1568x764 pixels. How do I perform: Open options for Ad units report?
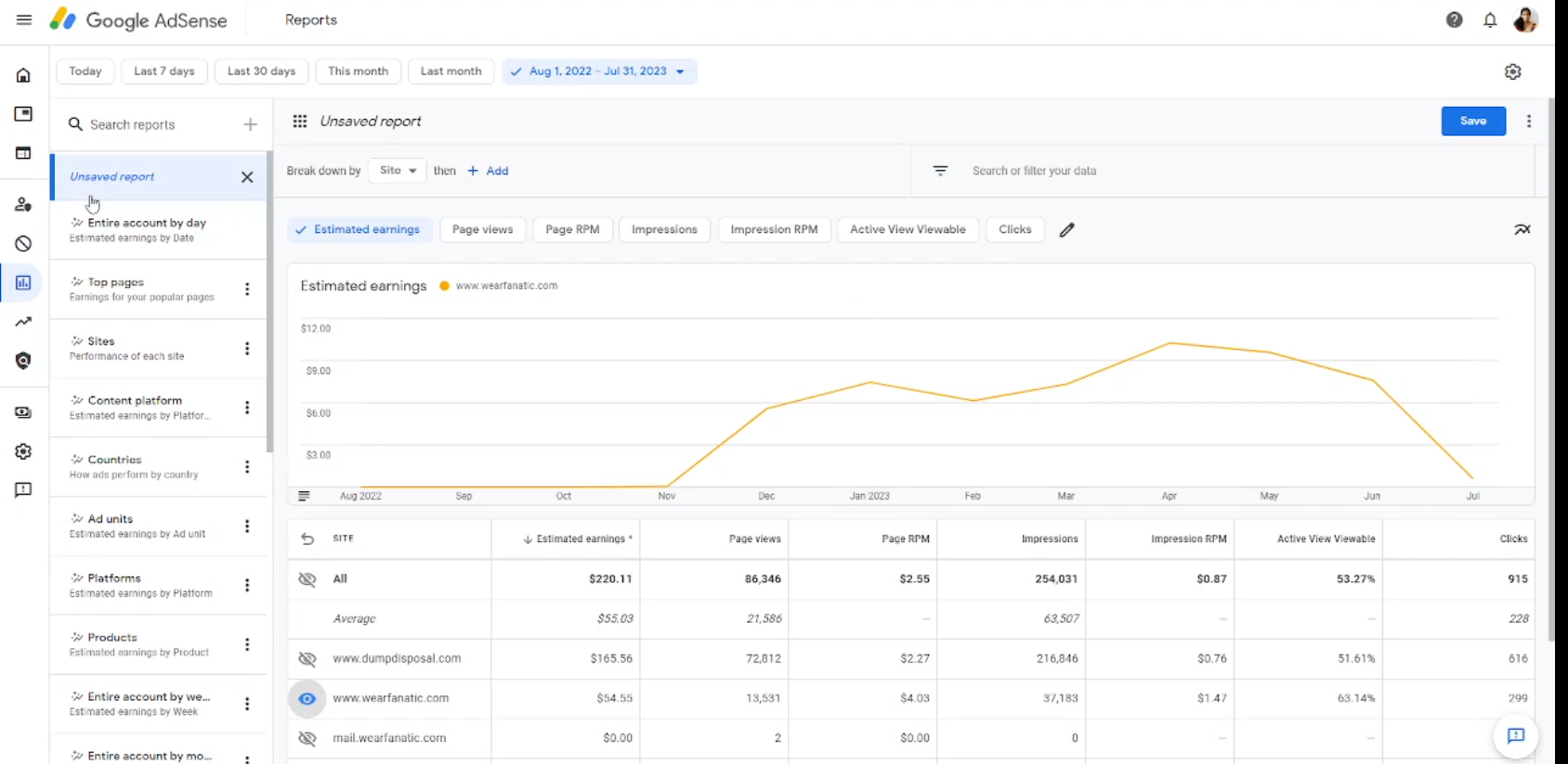pyautogui.click(x=247, y=526)
